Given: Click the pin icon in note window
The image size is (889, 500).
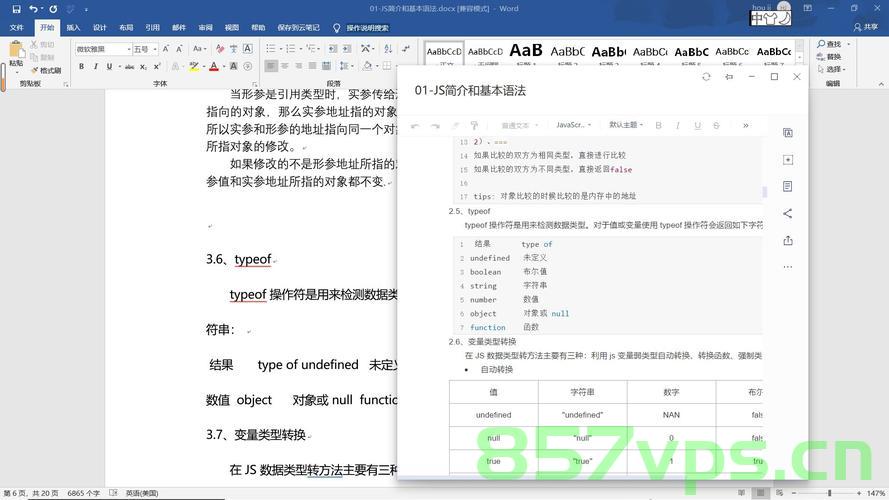Looking at the screenshot, I should pyautogui.click(x=729, y=77).
